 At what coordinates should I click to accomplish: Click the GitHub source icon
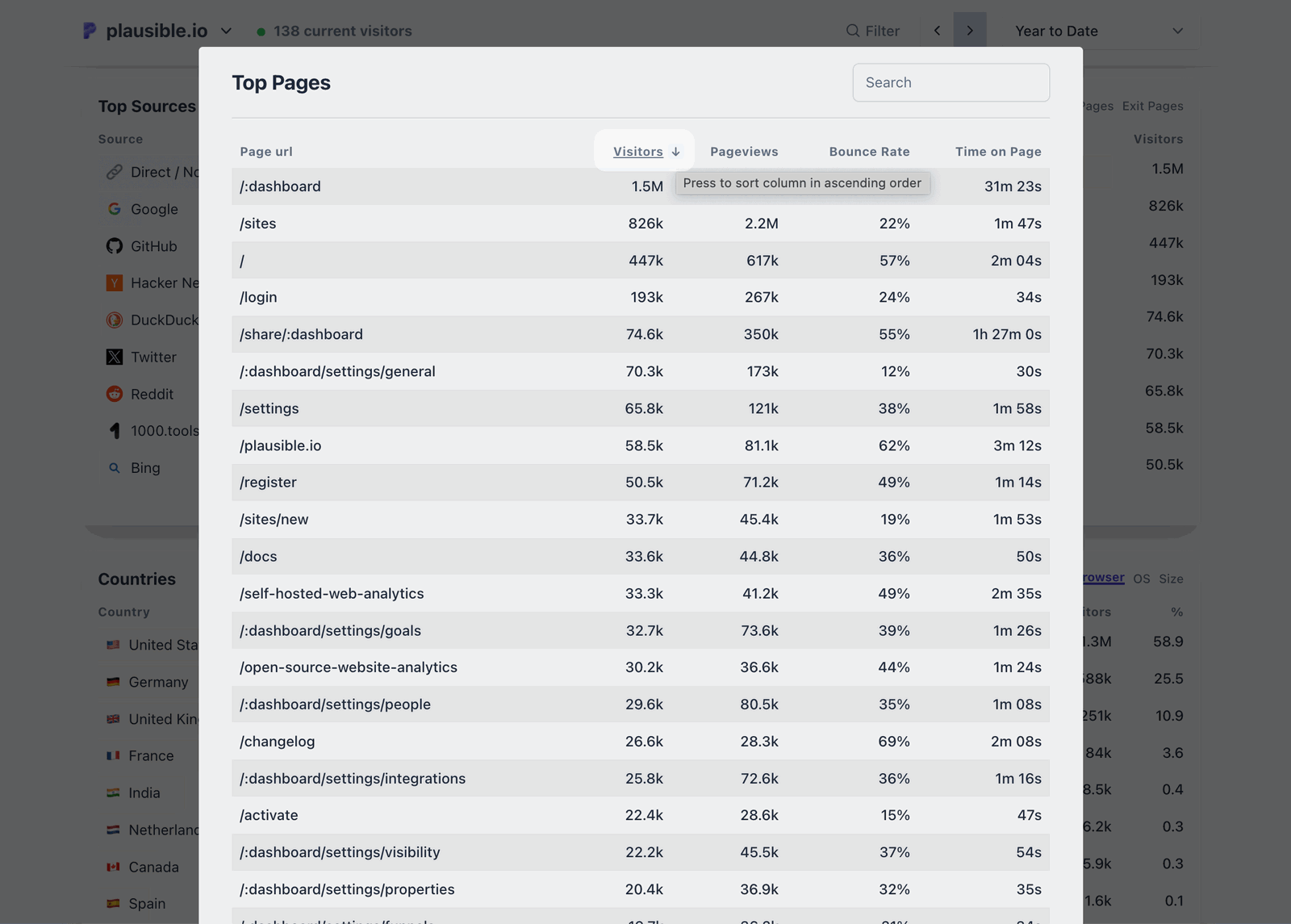pyautogui.click(x=115, y=246)
